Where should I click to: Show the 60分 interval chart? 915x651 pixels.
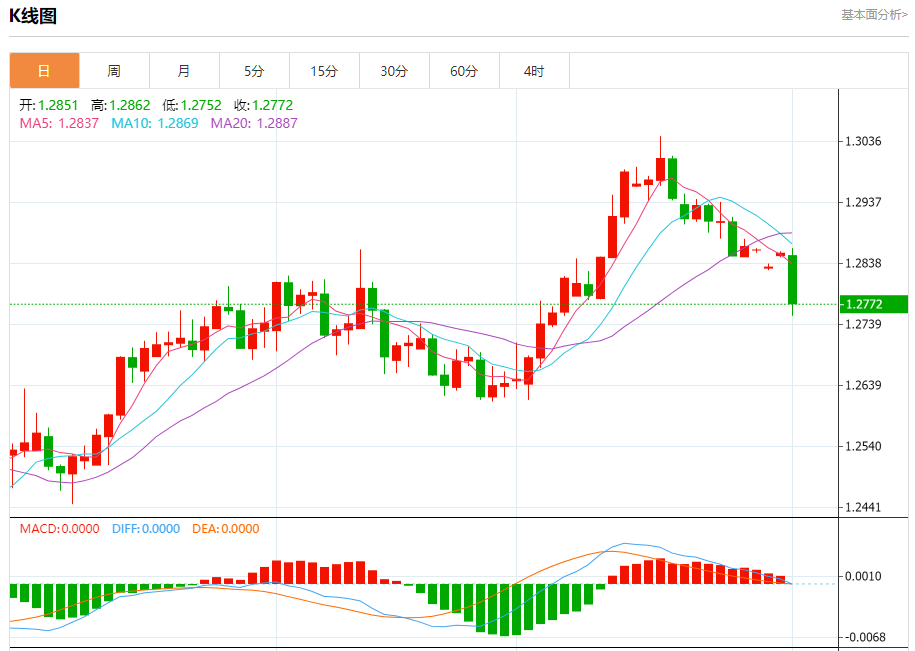(464, 71)
